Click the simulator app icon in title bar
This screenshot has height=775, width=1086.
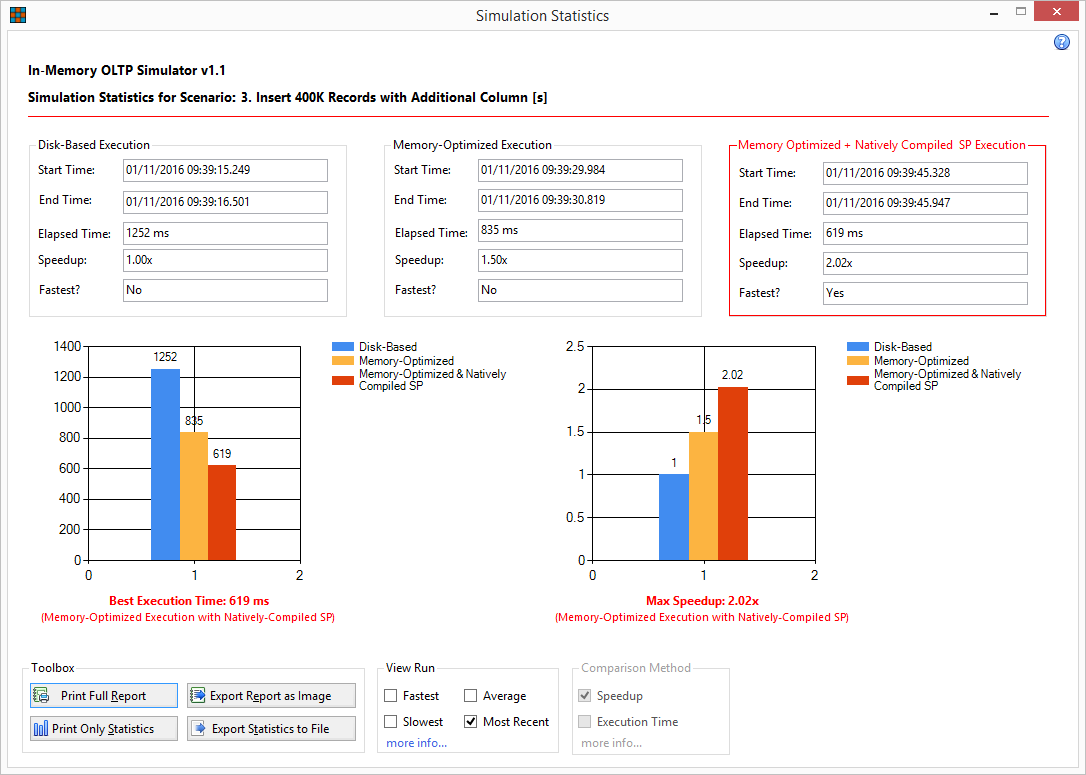coord(18,15)
